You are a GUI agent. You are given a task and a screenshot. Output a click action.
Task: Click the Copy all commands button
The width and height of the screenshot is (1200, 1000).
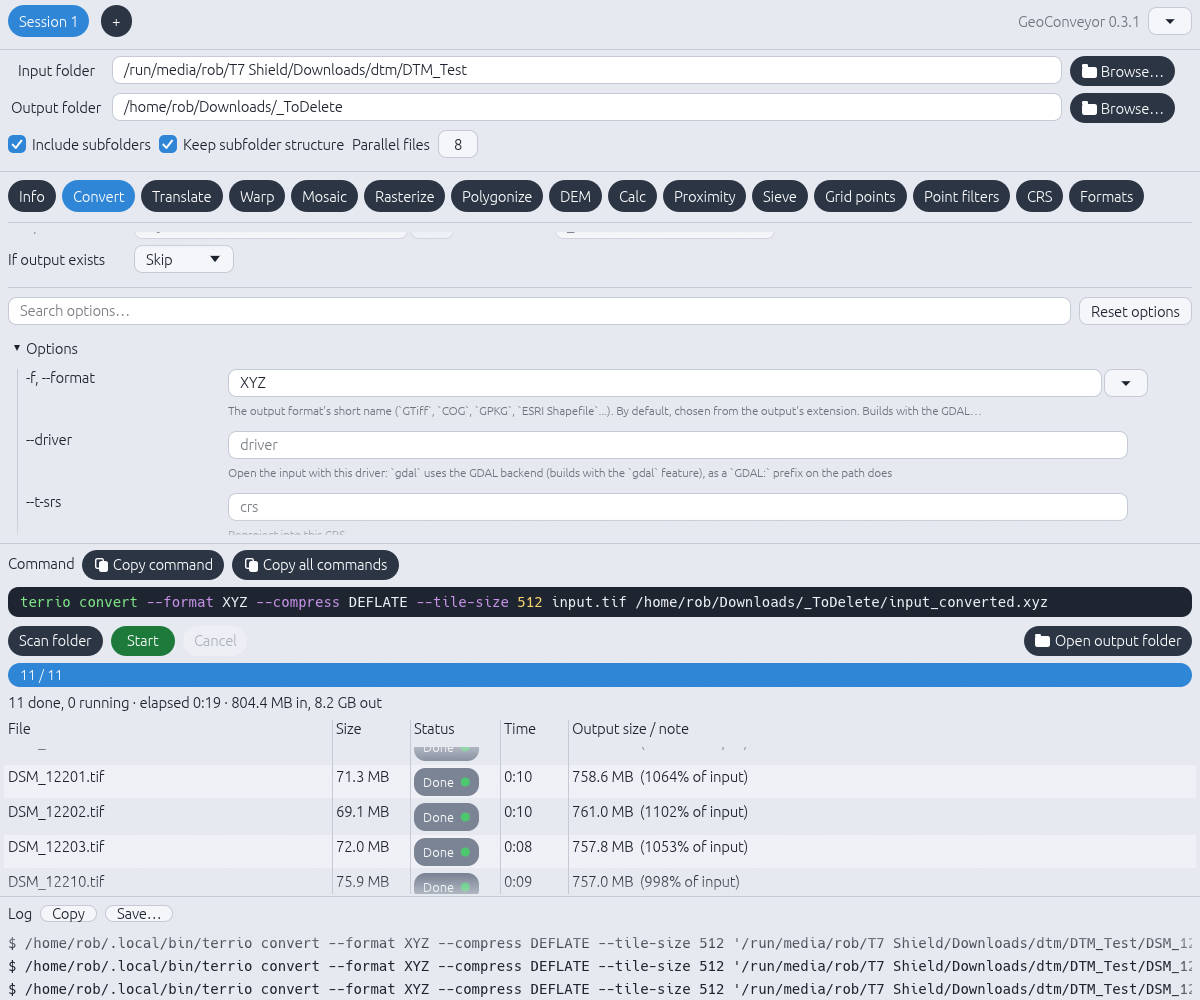point(315,565)
